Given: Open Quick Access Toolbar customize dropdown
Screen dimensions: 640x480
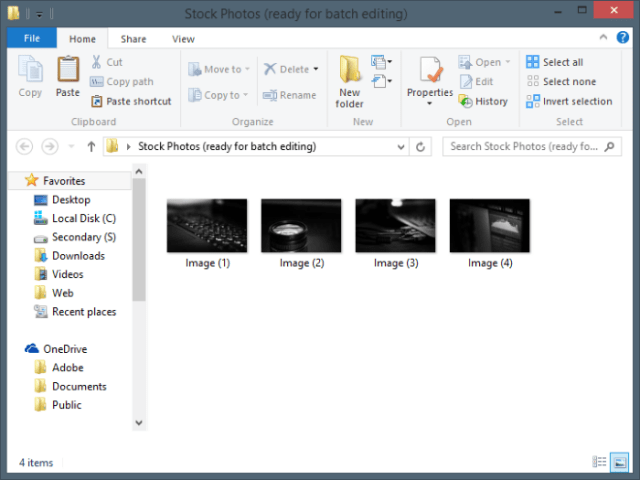Looking at the screenshot, I should coord(39,14).
